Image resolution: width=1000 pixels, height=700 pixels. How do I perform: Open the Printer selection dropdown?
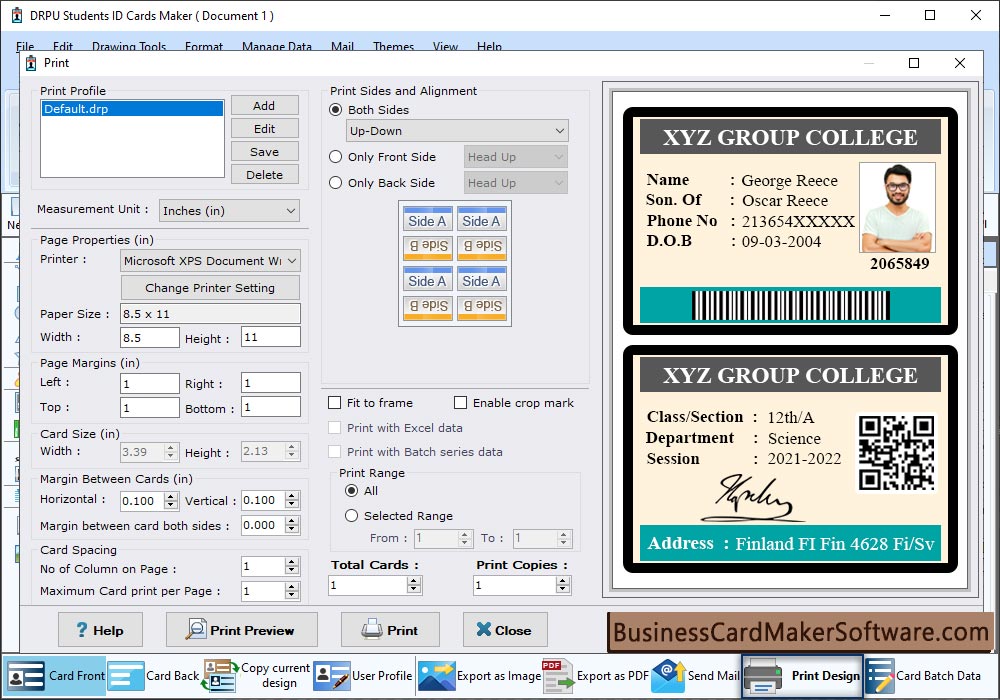coord(210,261)
